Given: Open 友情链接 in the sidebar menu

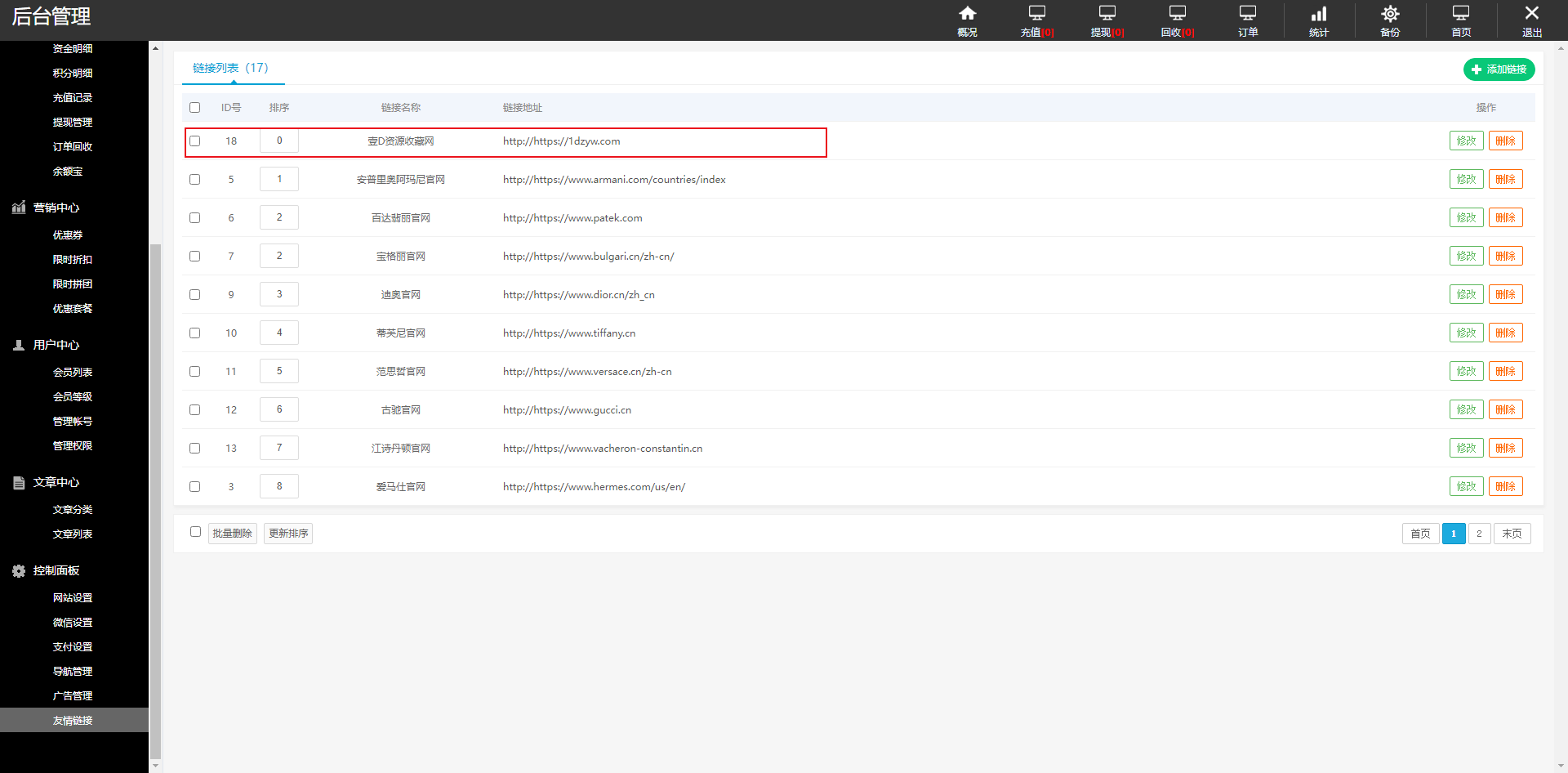Looking at the screenshot, I should click(x=73, y=720).
